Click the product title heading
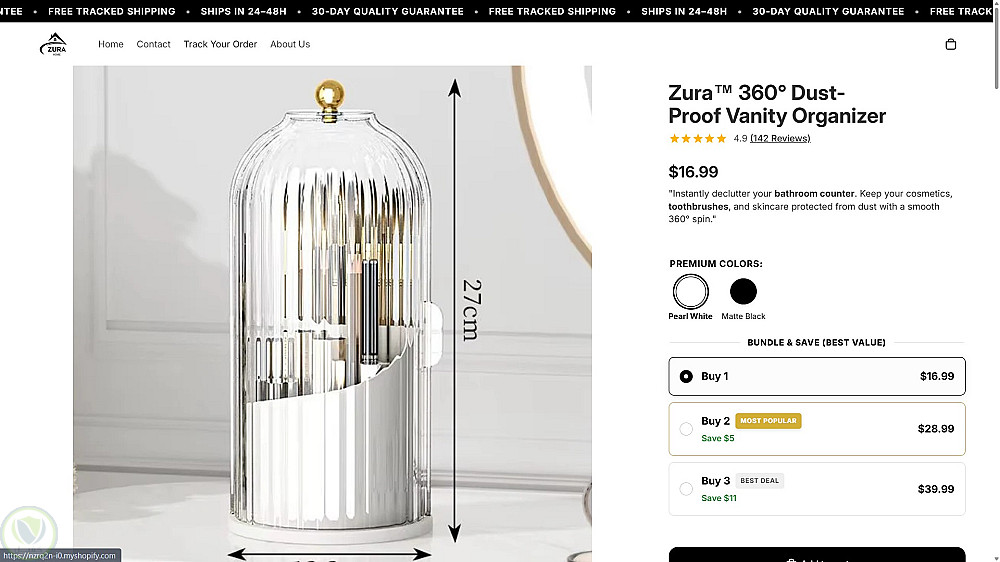1000x562 pixels. click(x=776, y=105)
